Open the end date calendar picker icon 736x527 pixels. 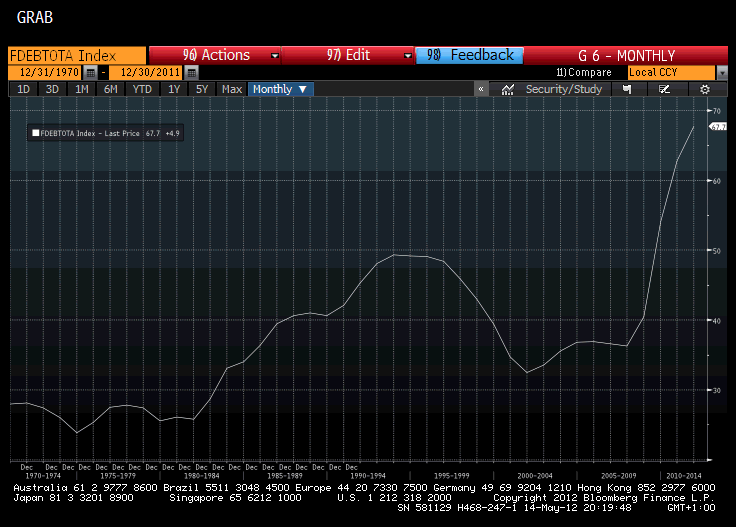191,73
